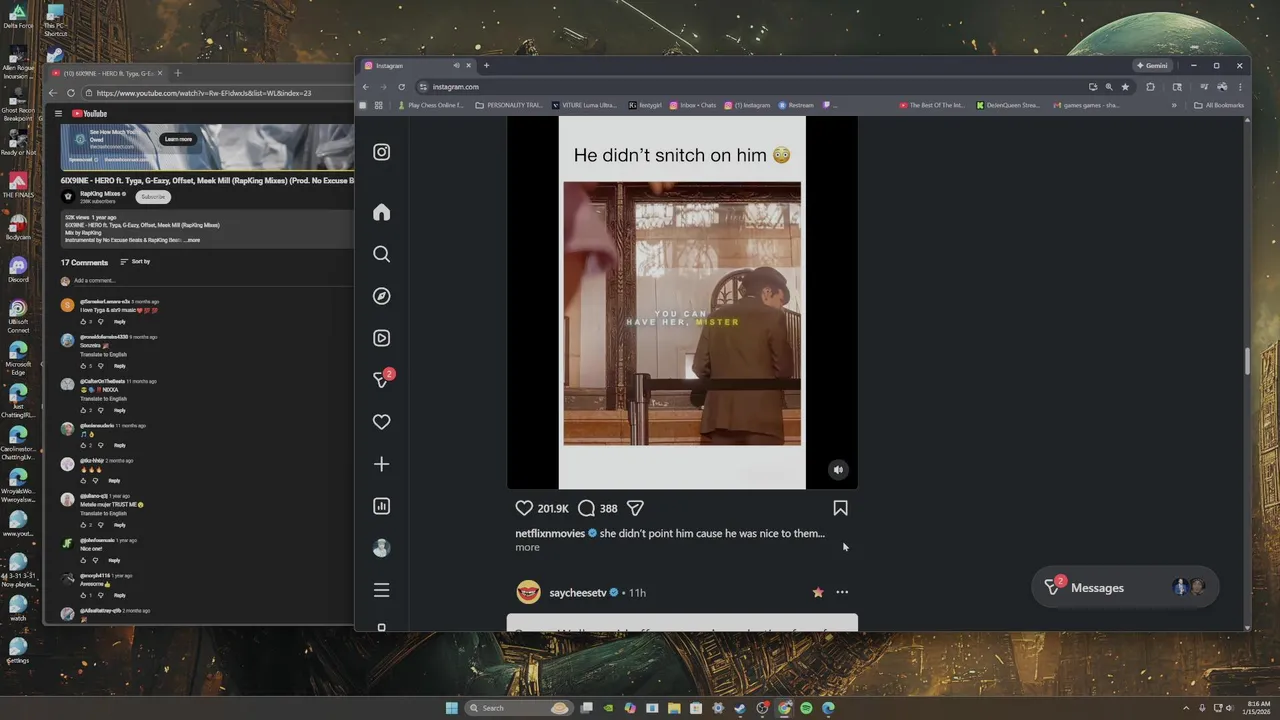1280x720 pixels.
Task: Click the YouTube logo in background window
Action: (x=89, y=114)
